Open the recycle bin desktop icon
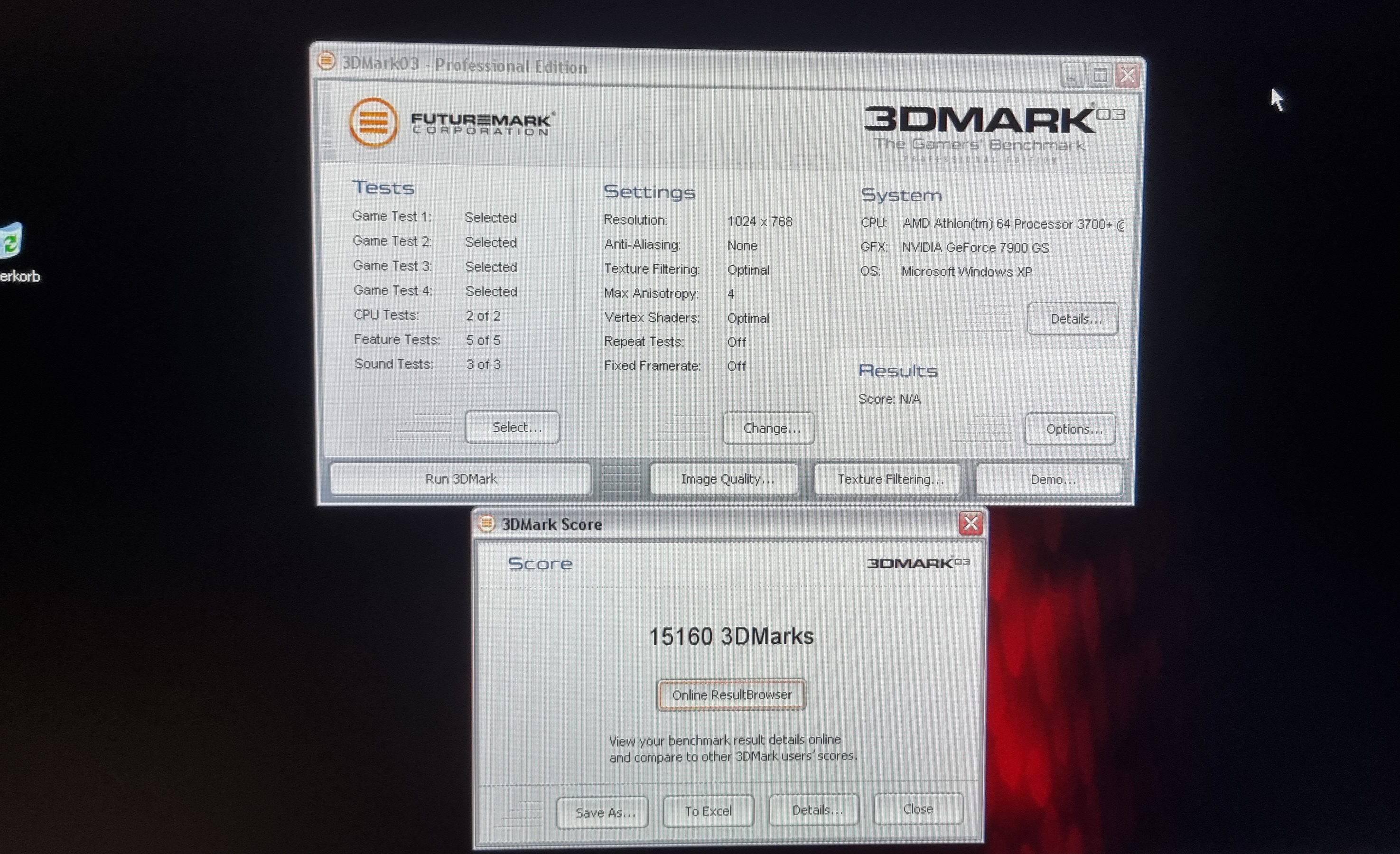This screenshot has width=1400, height=854. click(10, 241)
